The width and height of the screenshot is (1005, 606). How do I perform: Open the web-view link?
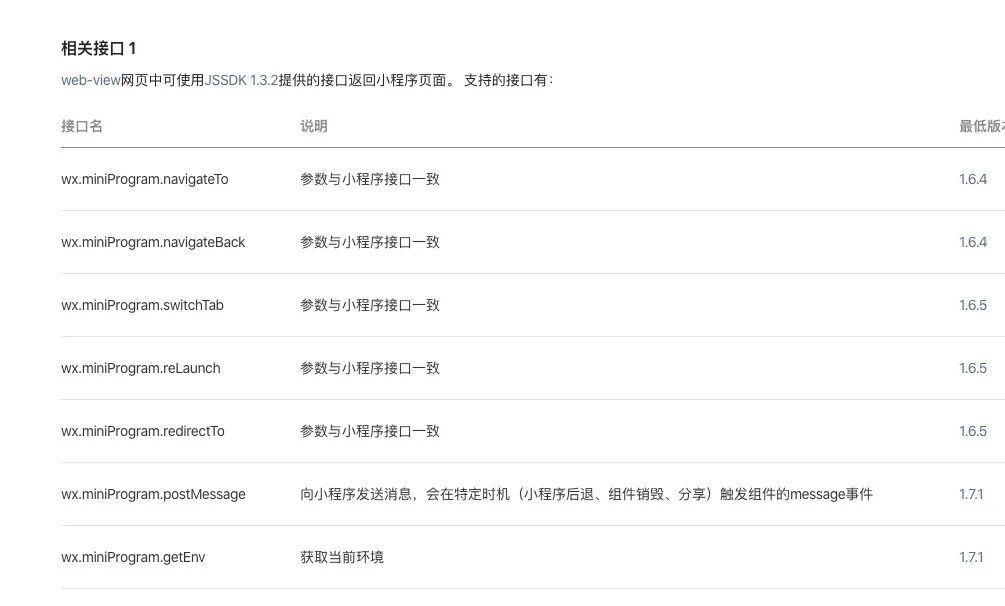[x=90, y=80]
